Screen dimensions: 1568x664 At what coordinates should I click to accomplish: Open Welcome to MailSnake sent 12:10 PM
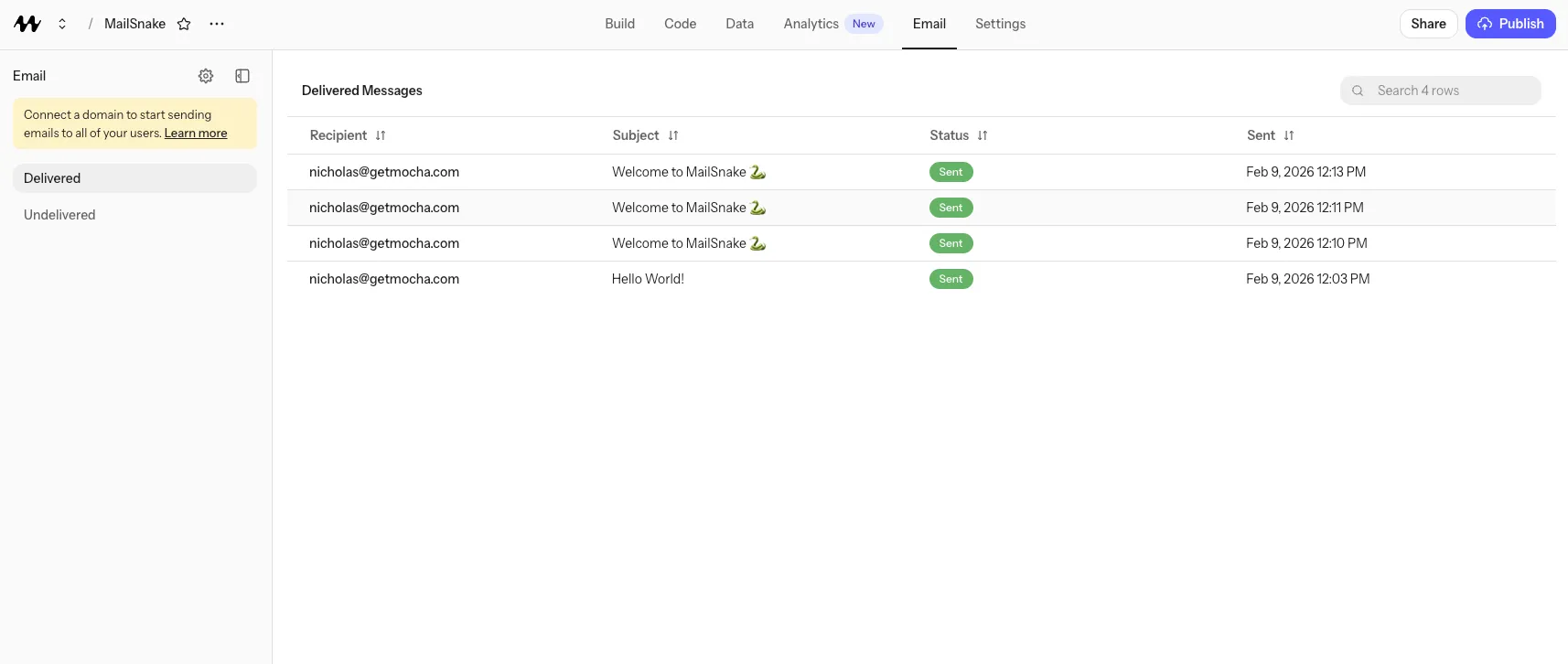(x=689, y=243)
